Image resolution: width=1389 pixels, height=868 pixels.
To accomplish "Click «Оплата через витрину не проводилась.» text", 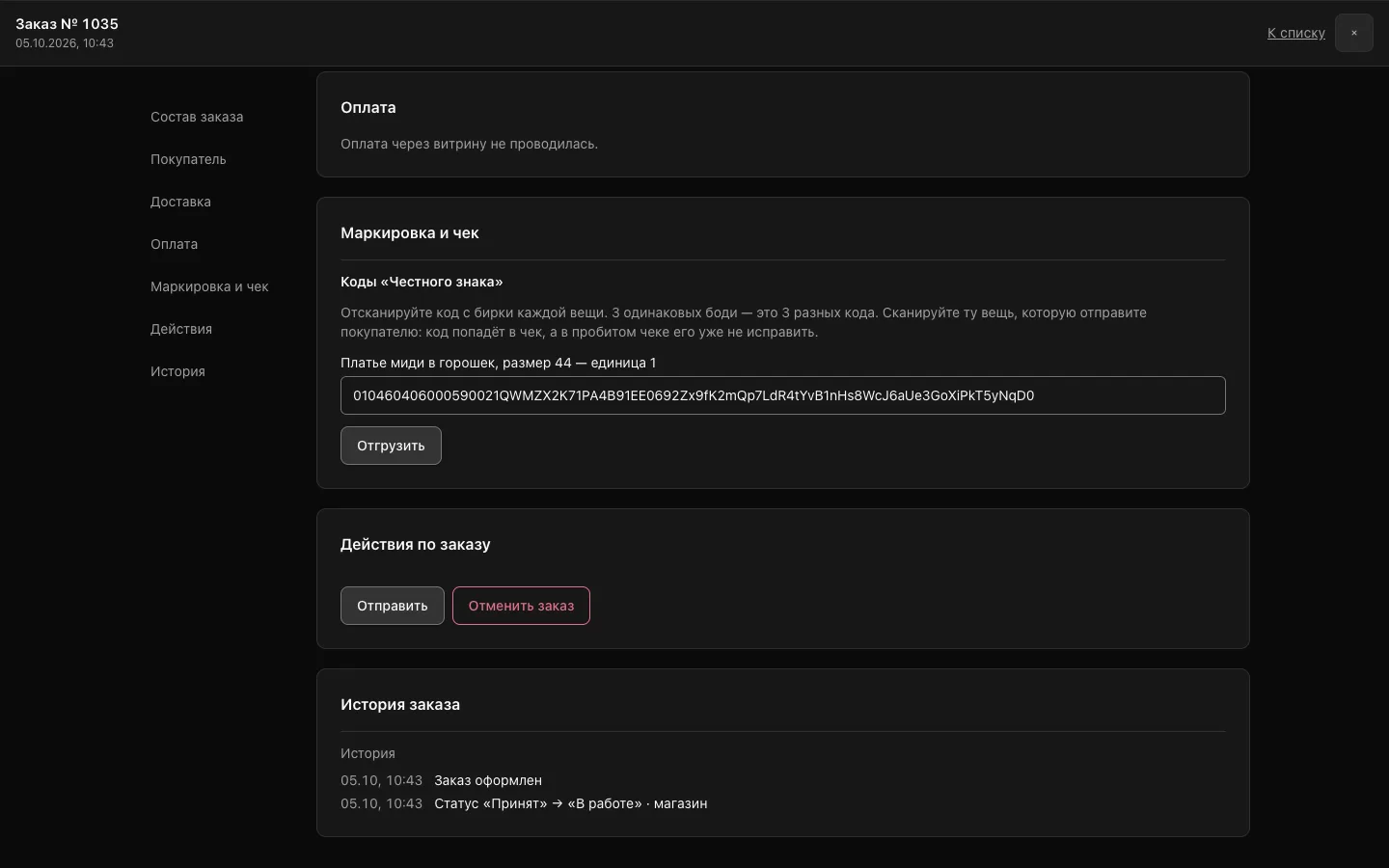I will [x=469, y=144].
